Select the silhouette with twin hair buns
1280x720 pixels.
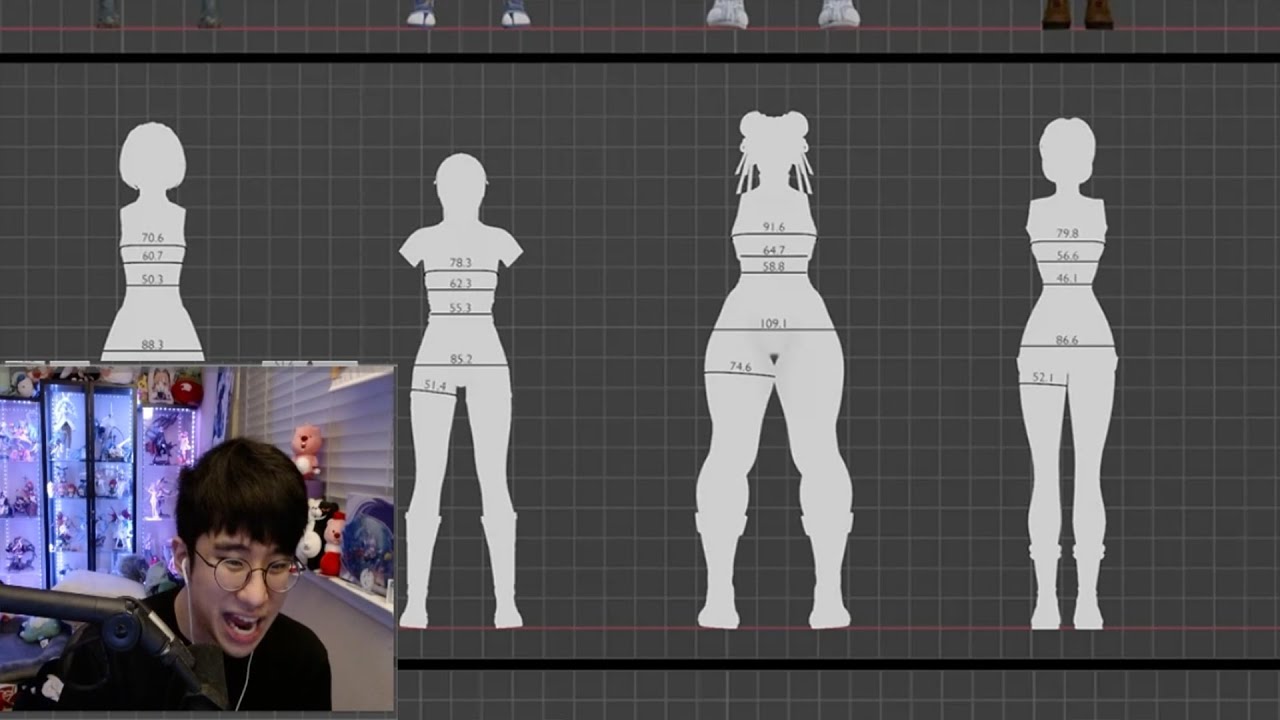tap(774, 370)
